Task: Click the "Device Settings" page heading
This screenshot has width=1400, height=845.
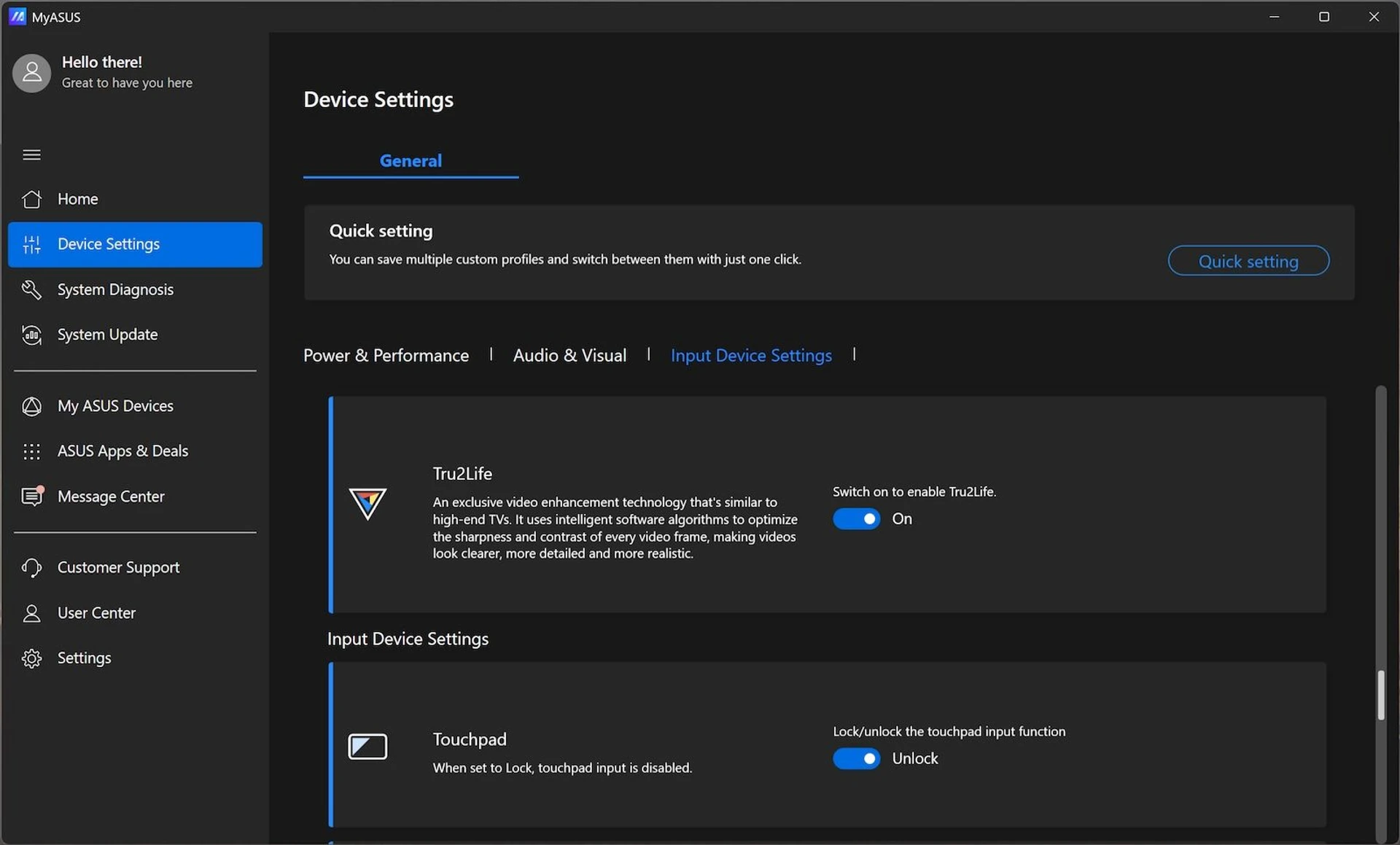Action: [x=378, y=99]
